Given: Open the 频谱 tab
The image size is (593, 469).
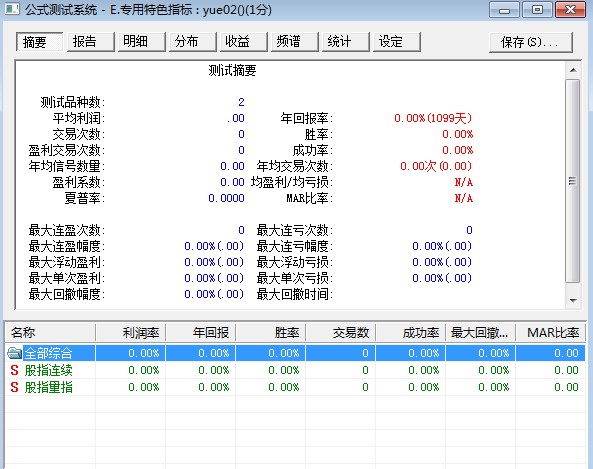Looking at the screenshot, I should coord(295,42).
